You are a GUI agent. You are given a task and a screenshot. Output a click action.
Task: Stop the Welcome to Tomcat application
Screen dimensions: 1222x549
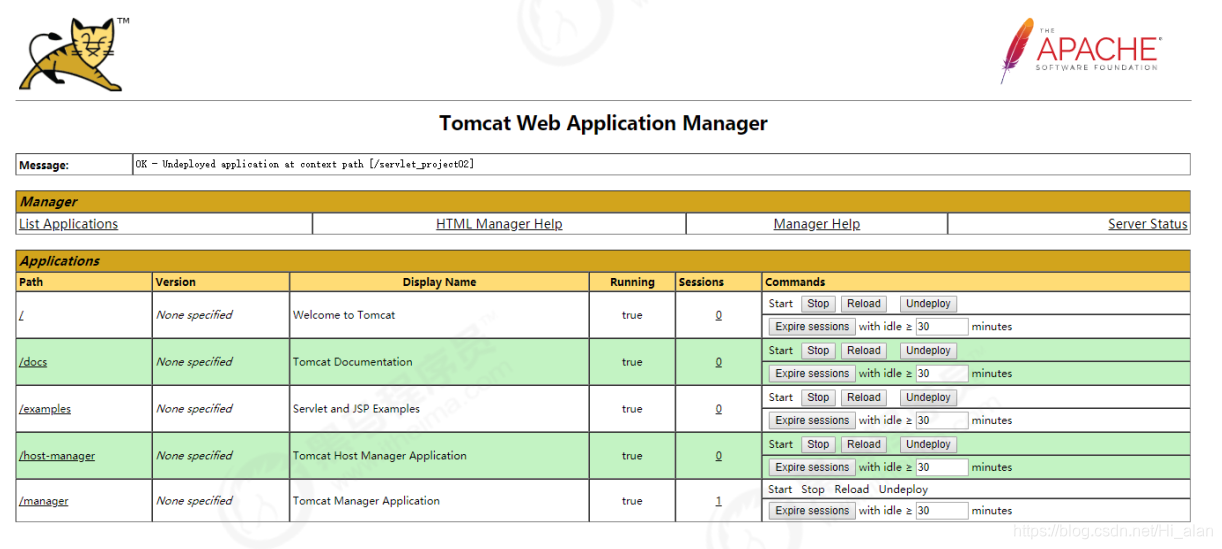pyautogui.click(x=818, y=304)
